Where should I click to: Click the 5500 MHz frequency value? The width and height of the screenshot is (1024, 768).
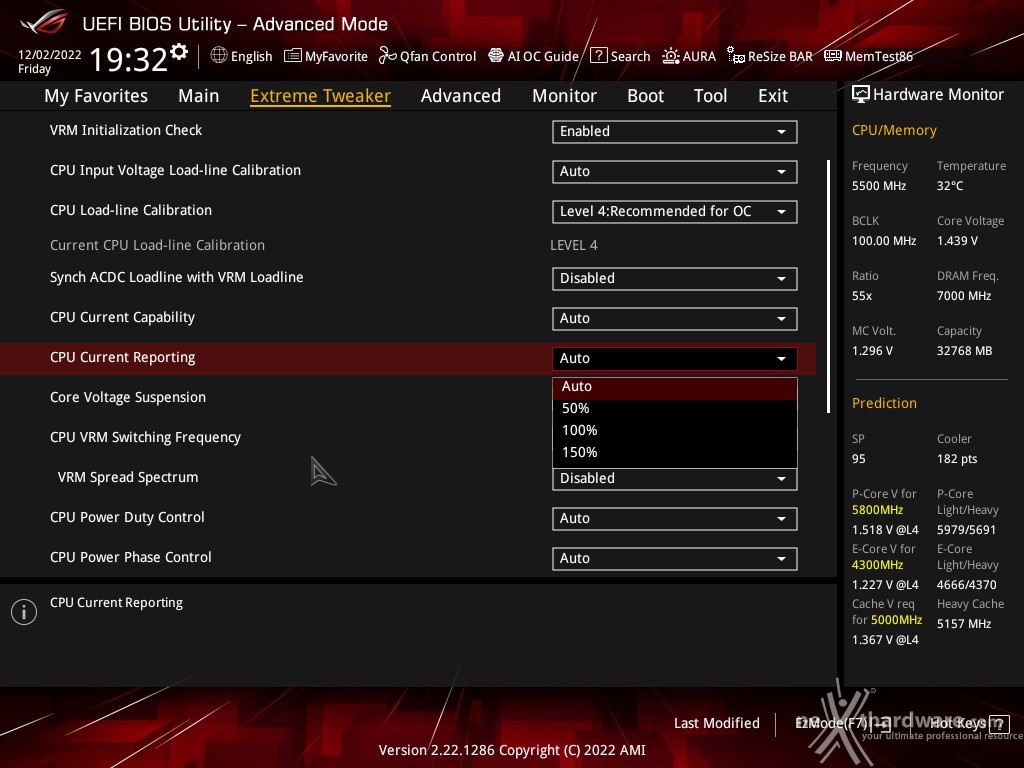point(879,186)
